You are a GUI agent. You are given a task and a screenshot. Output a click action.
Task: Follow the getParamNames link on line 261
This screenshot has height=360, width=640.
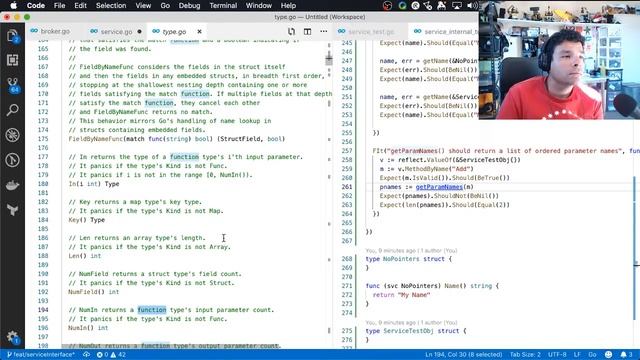(x=439, y=187)
